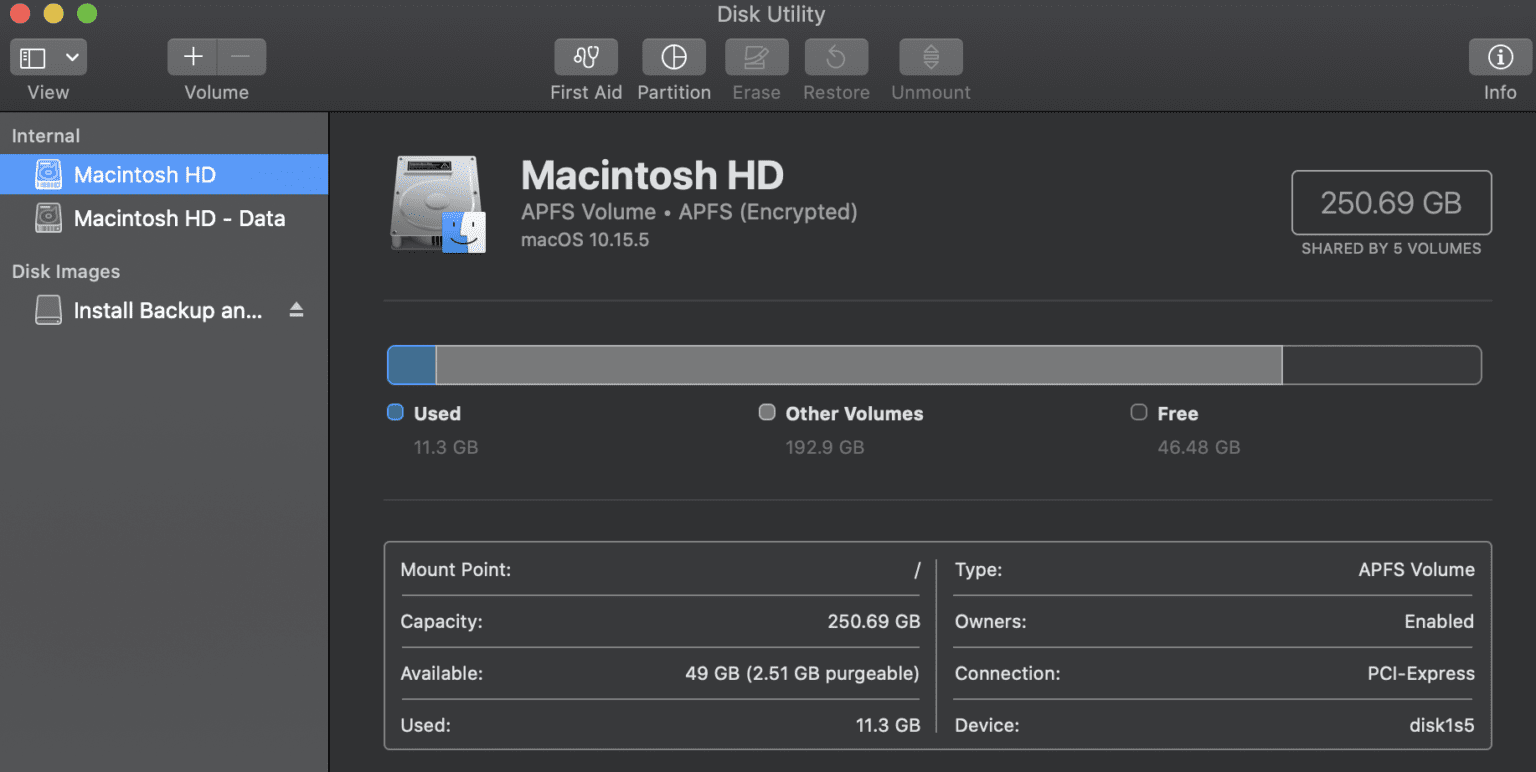Add a new APFS volume
1536x772 pixels.
(x=192, y=57)
